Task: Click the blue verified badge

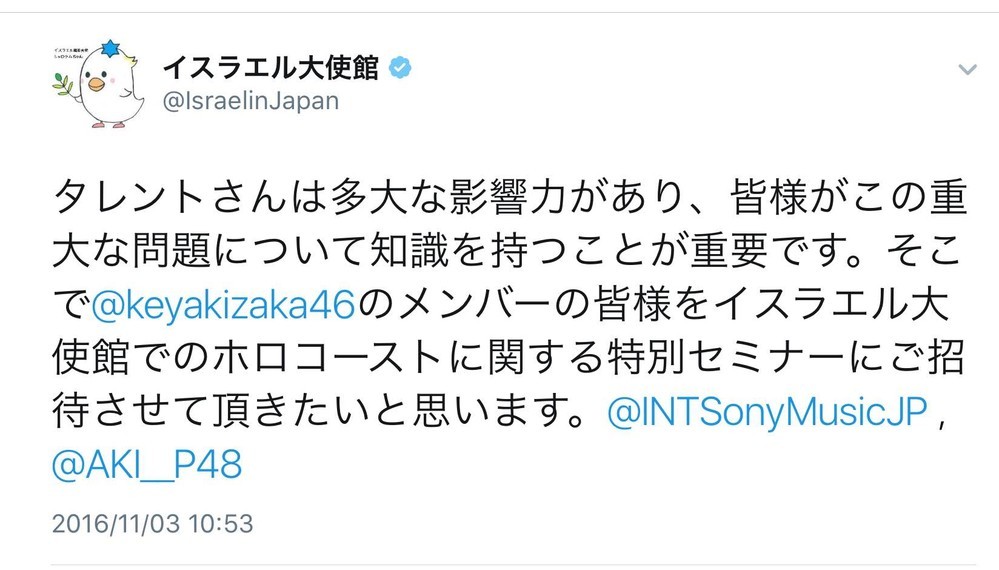Action: [x=397, y=67]
